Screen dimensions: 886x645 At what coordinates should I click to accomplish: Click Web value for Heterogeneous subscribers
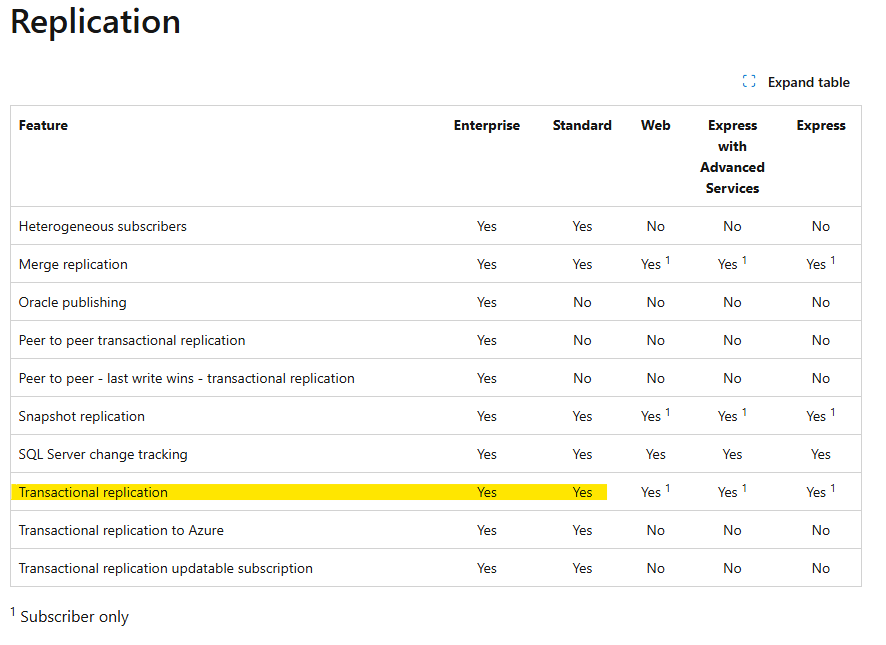(655, 226)
